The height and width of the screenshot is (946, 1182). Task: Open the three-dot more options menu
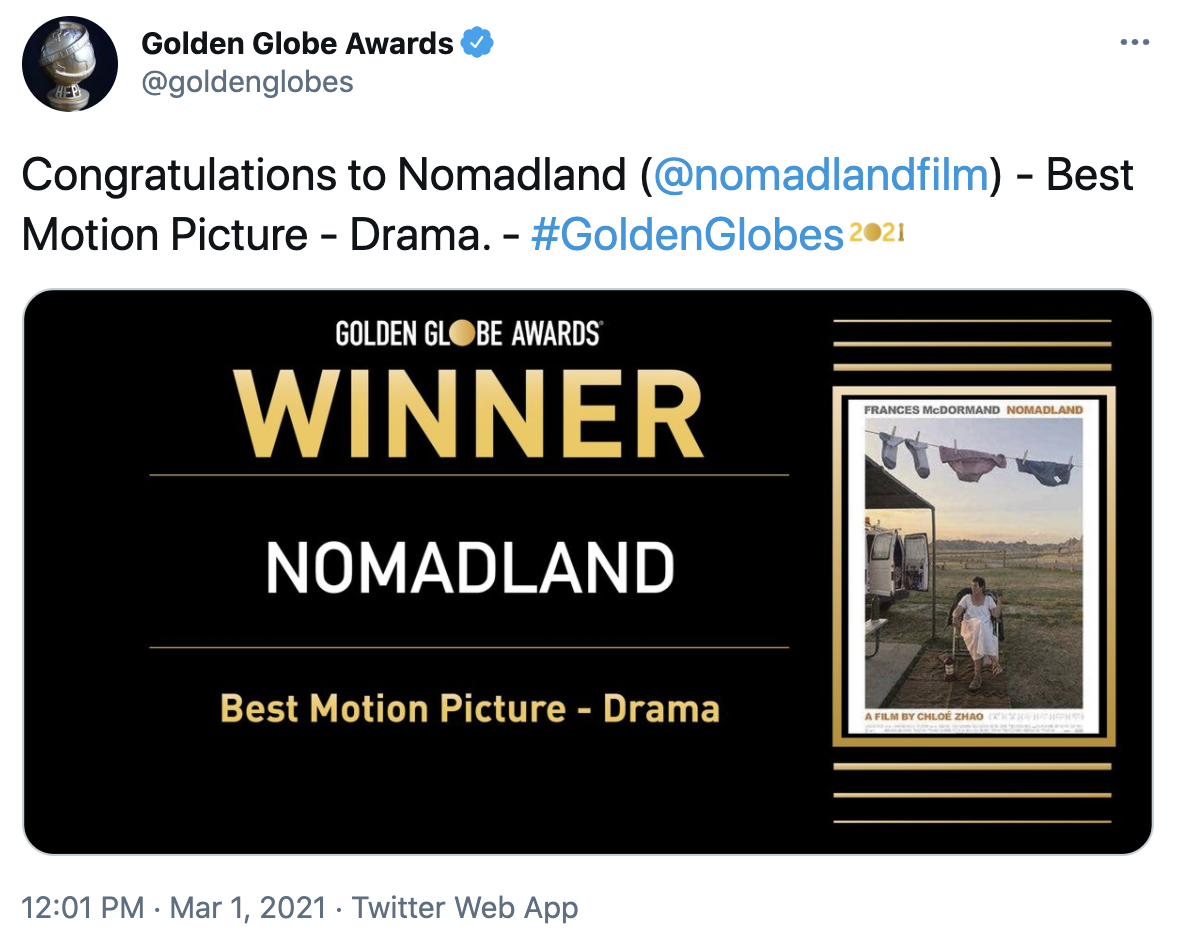[x=1134, y=43]
